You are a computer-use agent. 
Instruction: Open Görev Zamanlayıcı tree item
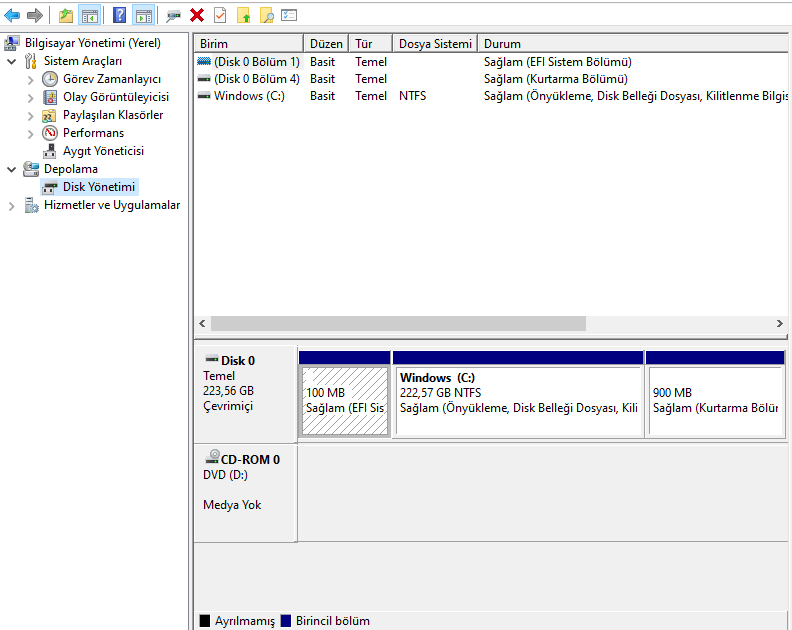pos(112,79)
